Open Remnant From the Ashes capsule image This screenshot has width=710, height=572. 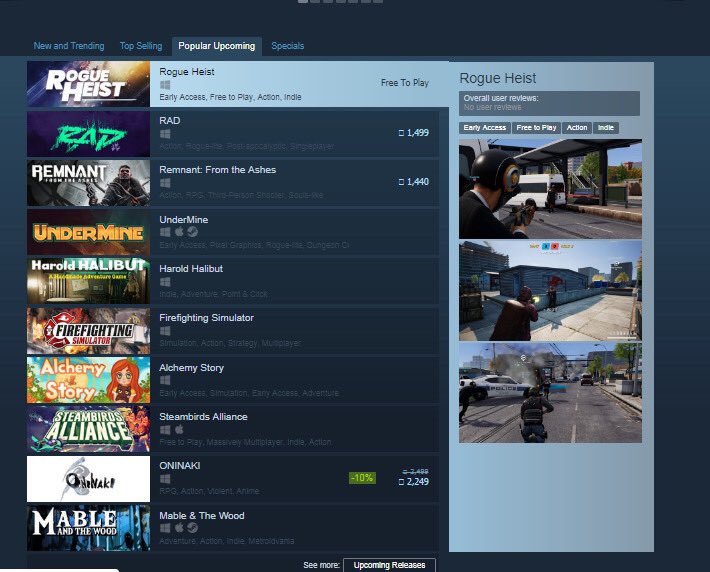click(x=88, y=183)
